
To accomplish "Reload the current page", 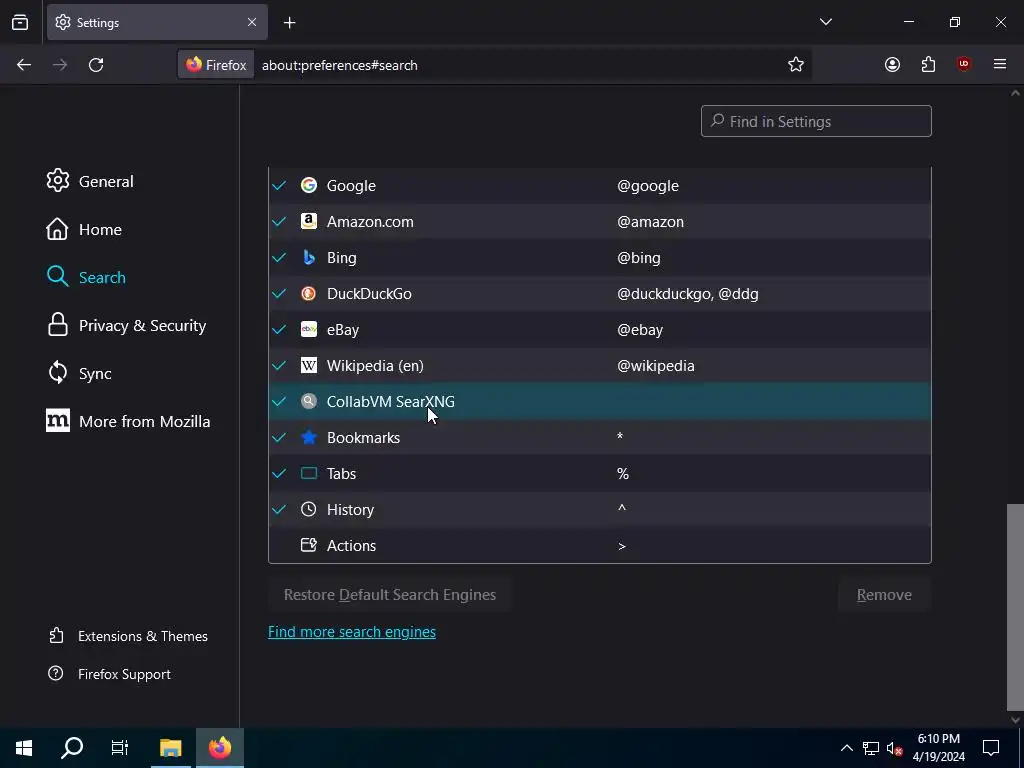I will pyautogui.click(x=96, y=65).
